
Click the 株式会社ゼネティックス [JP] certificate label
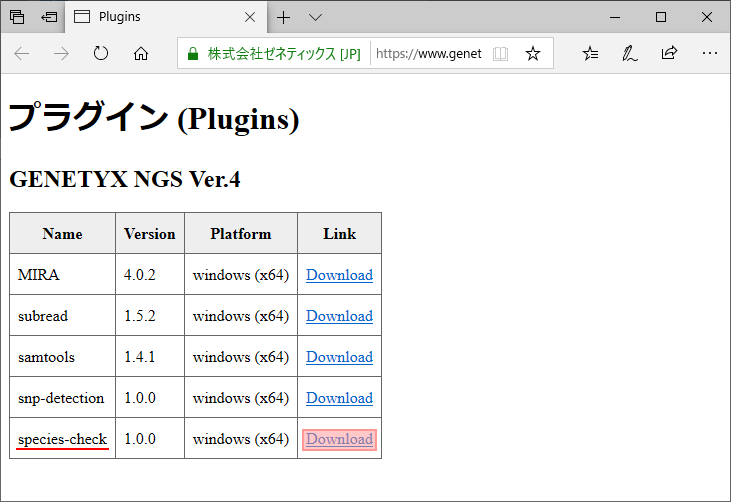coord(284,54)
